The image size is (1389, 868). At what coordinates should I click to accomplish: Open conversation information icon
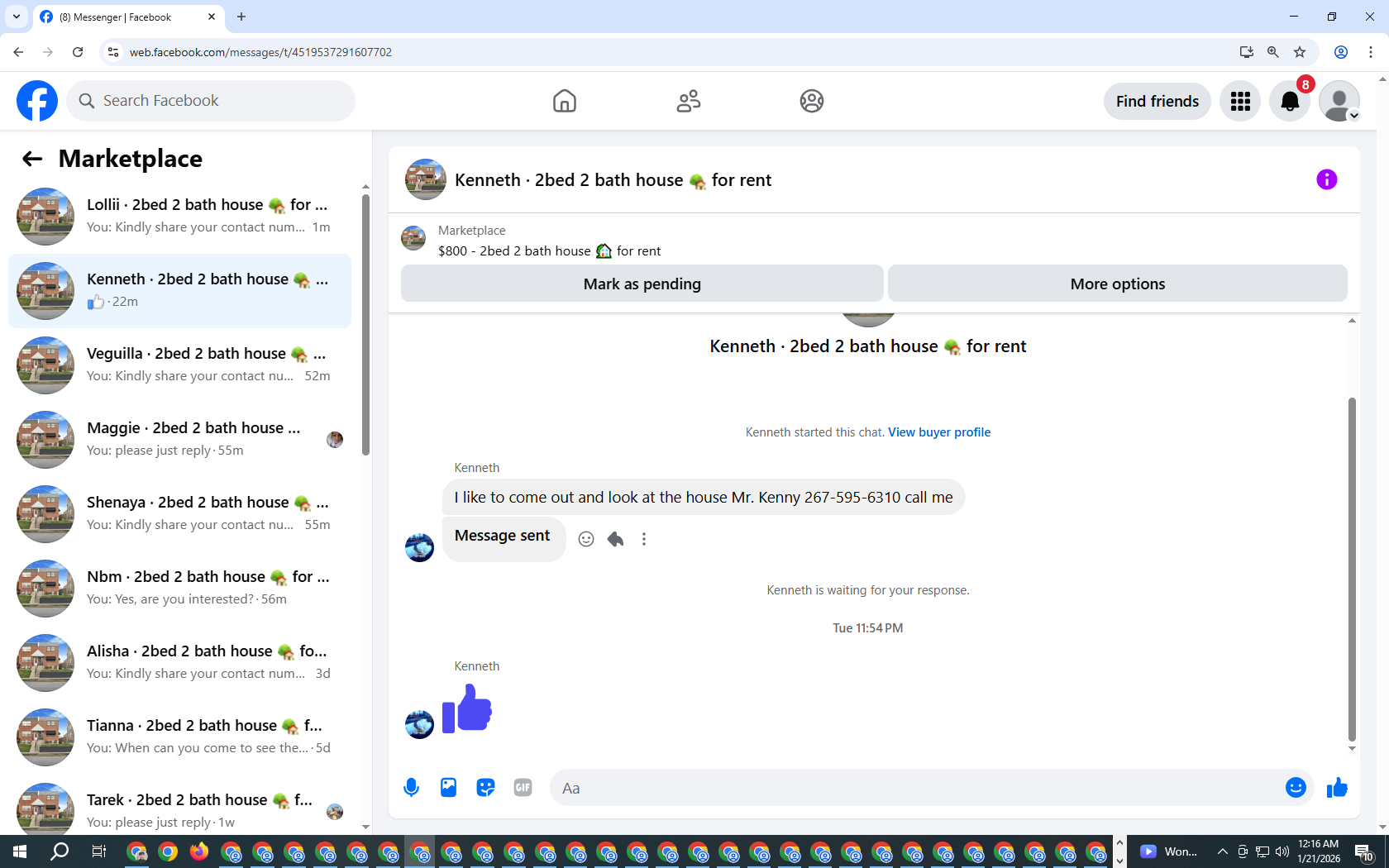click(1327, 179)
